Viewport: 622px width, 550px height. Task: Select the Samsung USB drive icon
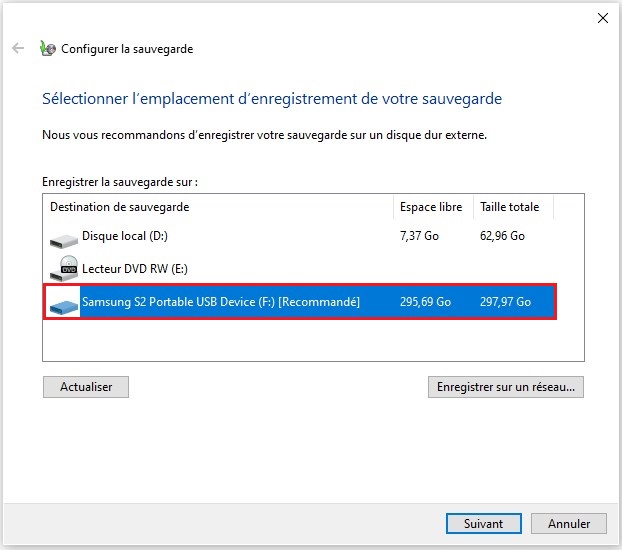pos(63,306)
